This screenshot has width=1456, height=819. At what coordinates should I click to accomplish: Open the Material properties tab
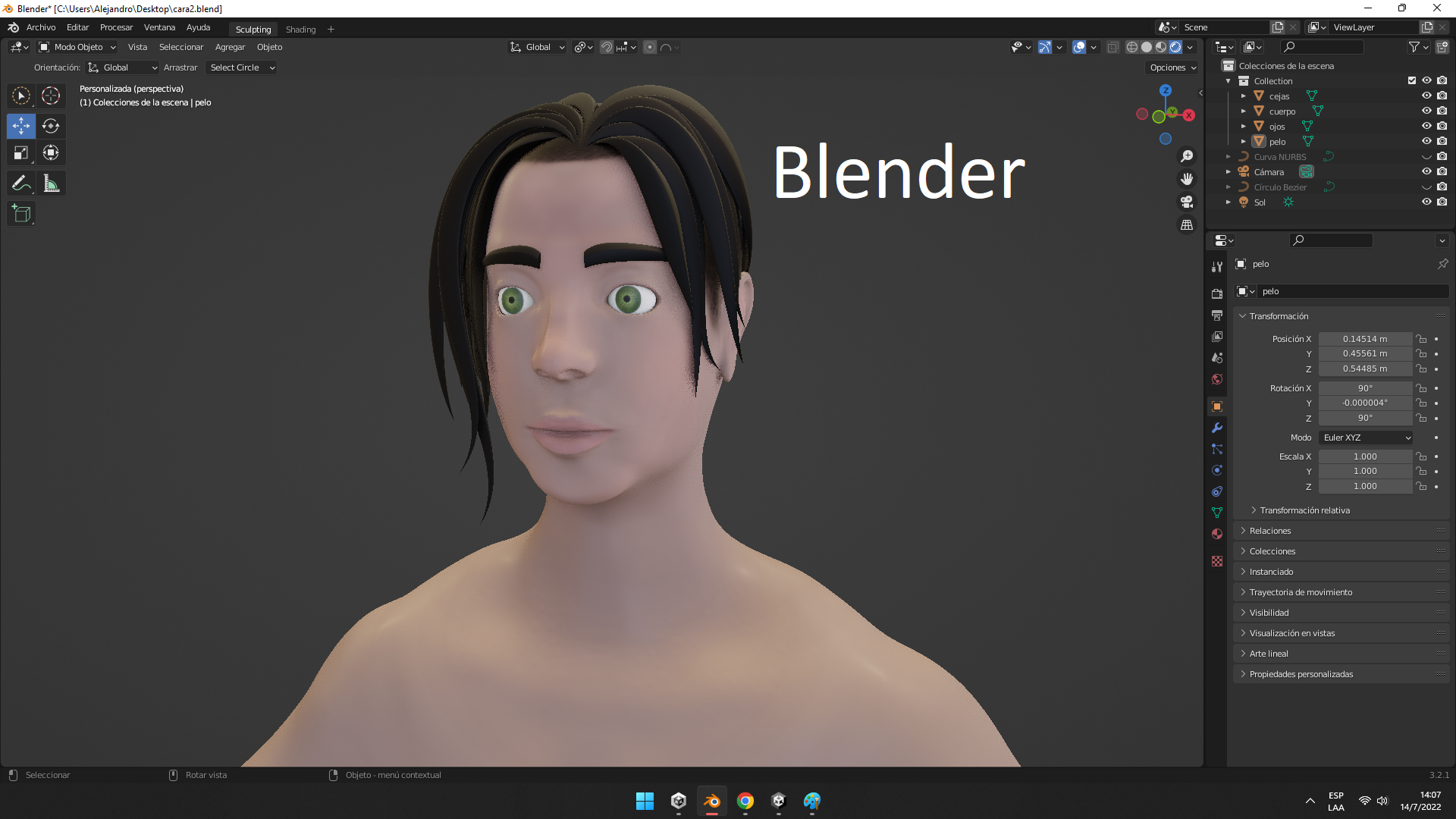coord(1217,534)
